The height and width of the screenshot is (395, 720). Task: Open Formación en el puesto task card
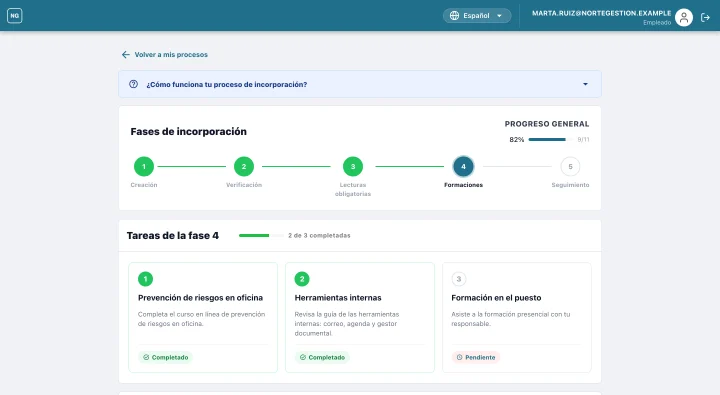pyautogui.click(x=517, y=317)
